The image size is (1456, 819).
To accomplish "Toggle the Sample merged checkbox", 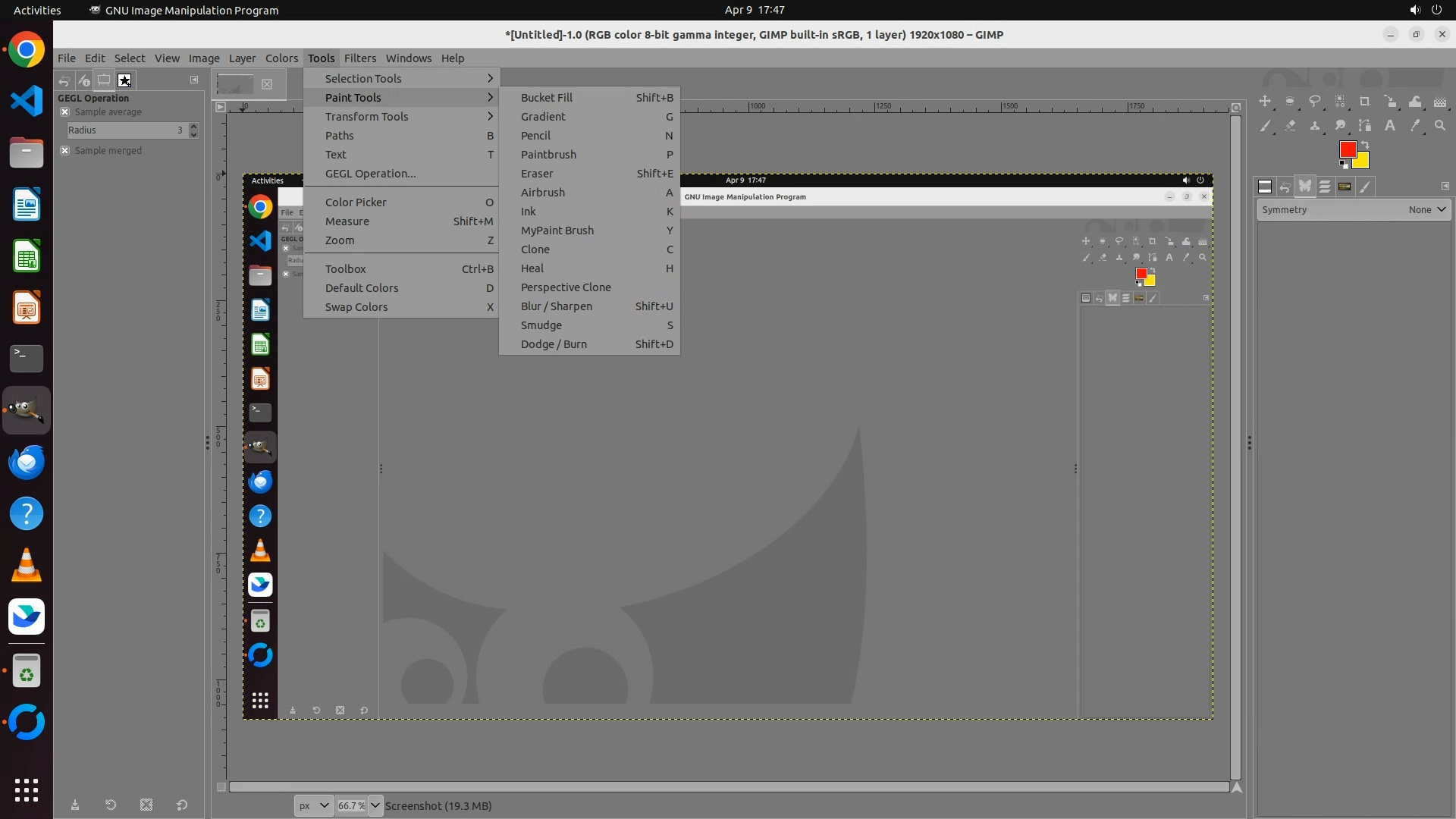I will pos(65,151).
